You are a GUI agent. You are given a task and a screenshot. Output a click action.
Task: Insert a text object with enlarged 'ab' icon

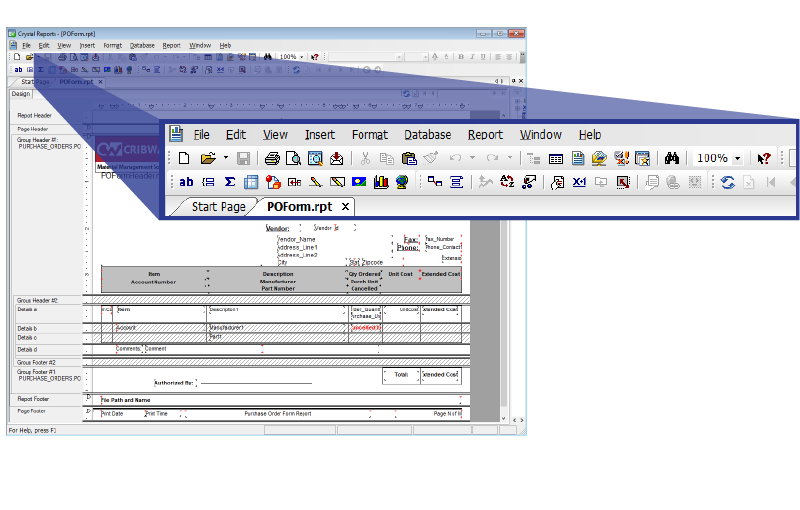186,182
